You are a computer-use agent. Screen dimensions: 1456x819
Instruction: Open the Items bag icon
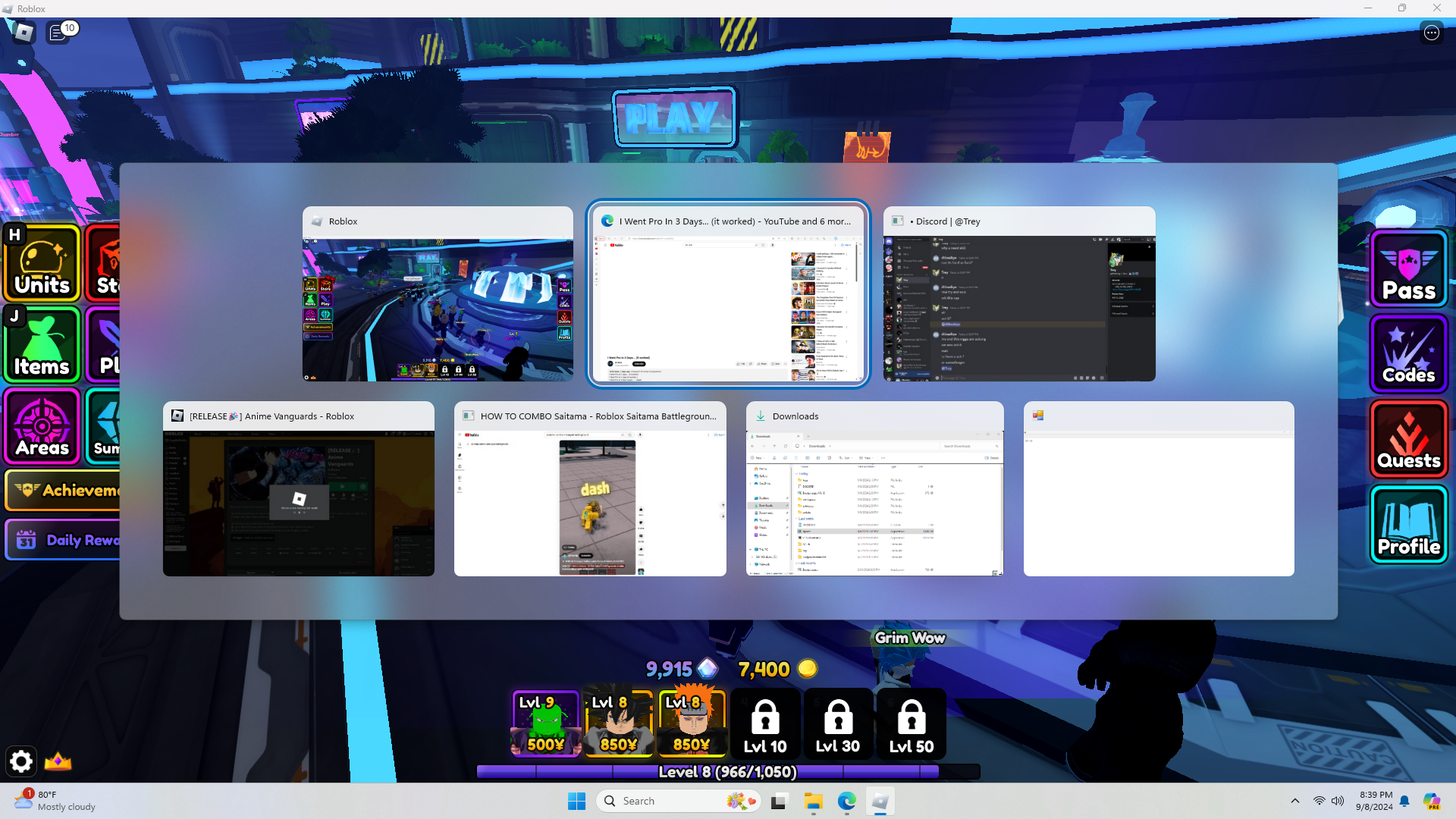(x=42, y=346)
